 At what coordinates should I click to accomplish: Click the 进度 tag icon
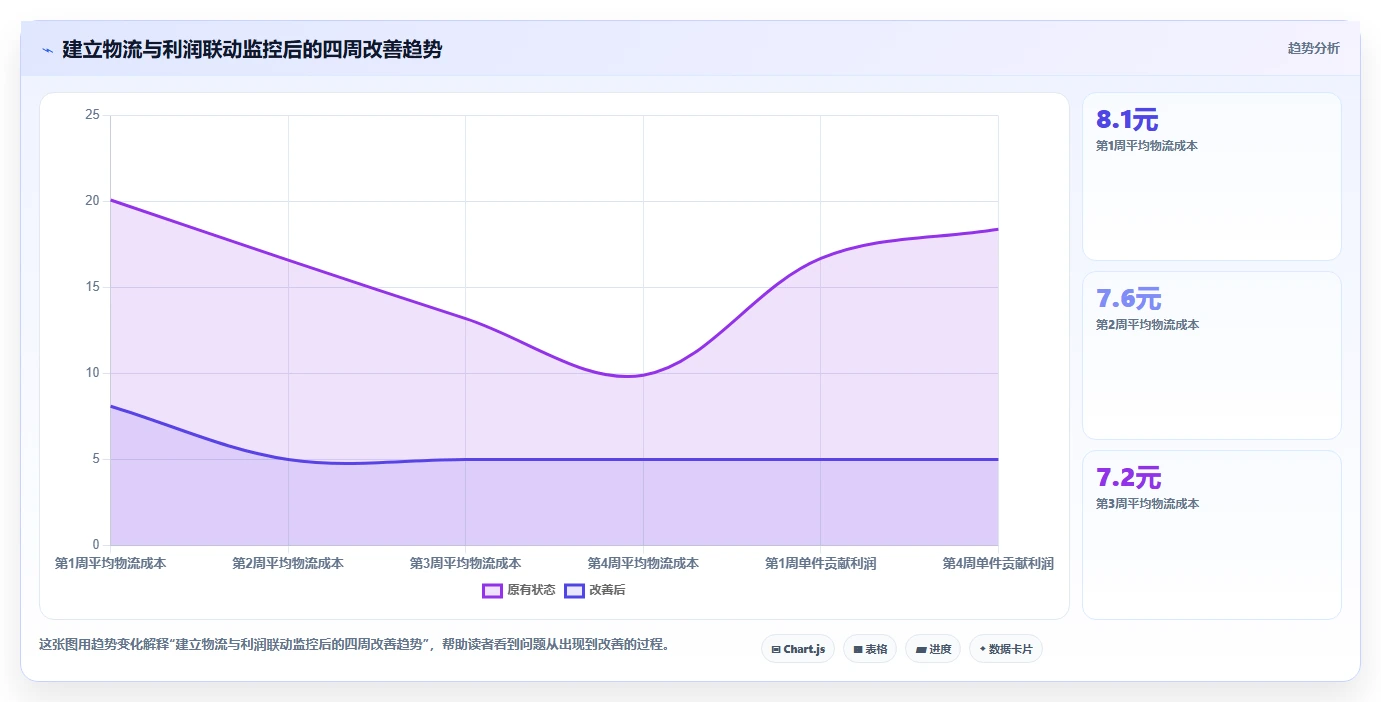tap(921, 650)
